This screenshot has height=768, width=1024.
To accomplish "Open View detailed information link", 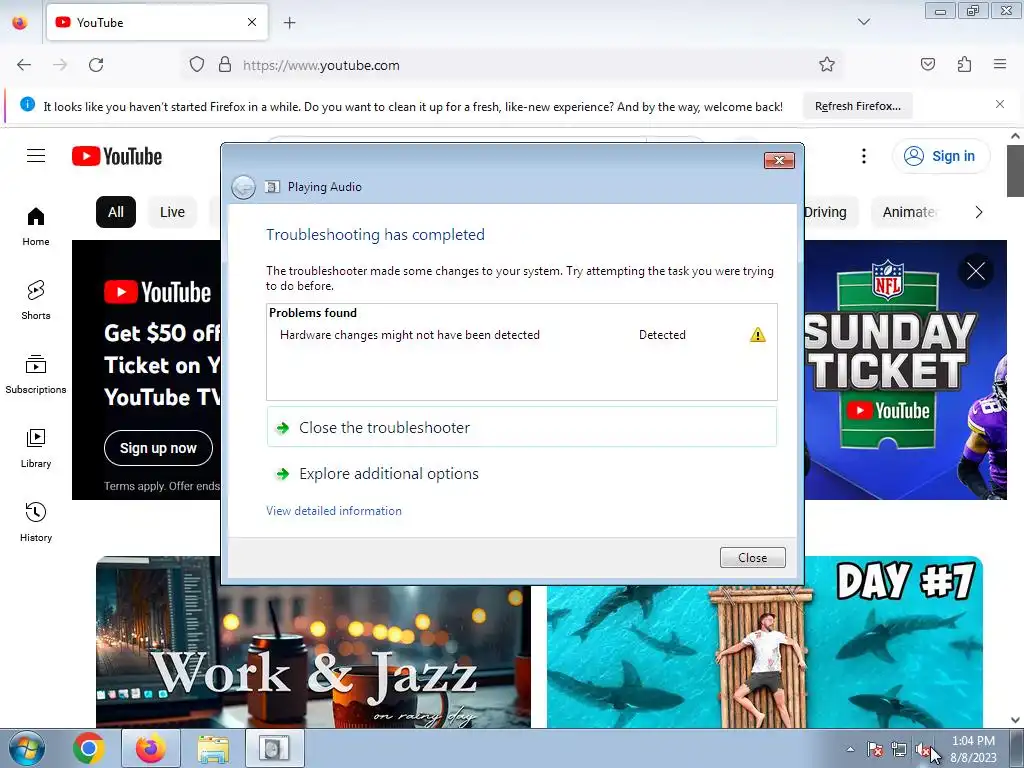I will point(334,511).
